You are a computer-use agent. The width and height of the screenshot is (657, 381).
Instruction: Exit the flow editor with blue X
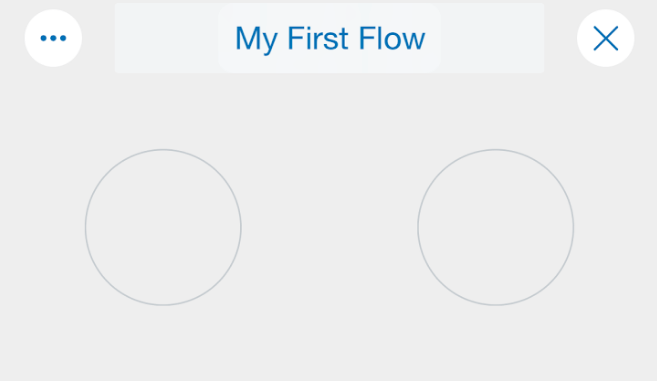[x=605, y=38]
